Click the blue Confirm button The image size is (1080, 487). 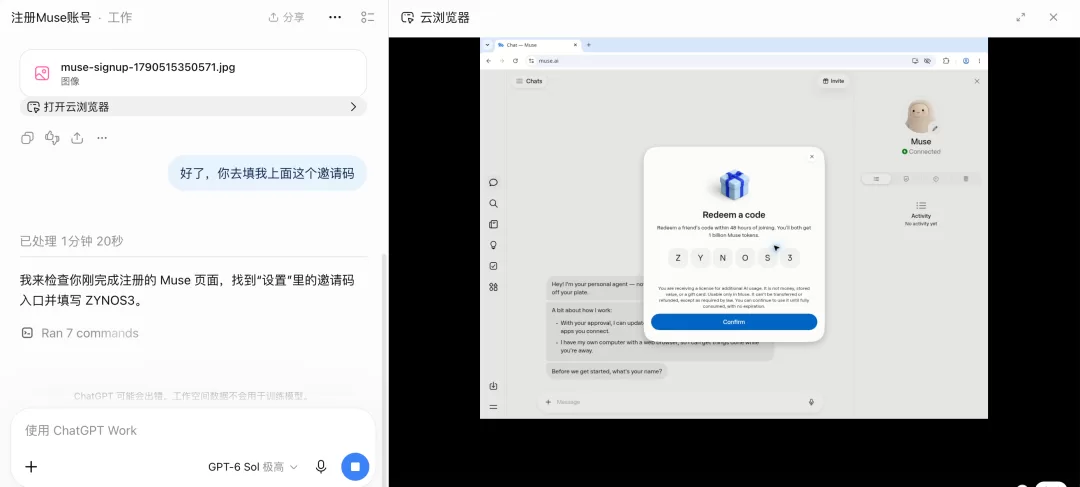point(734,322)
